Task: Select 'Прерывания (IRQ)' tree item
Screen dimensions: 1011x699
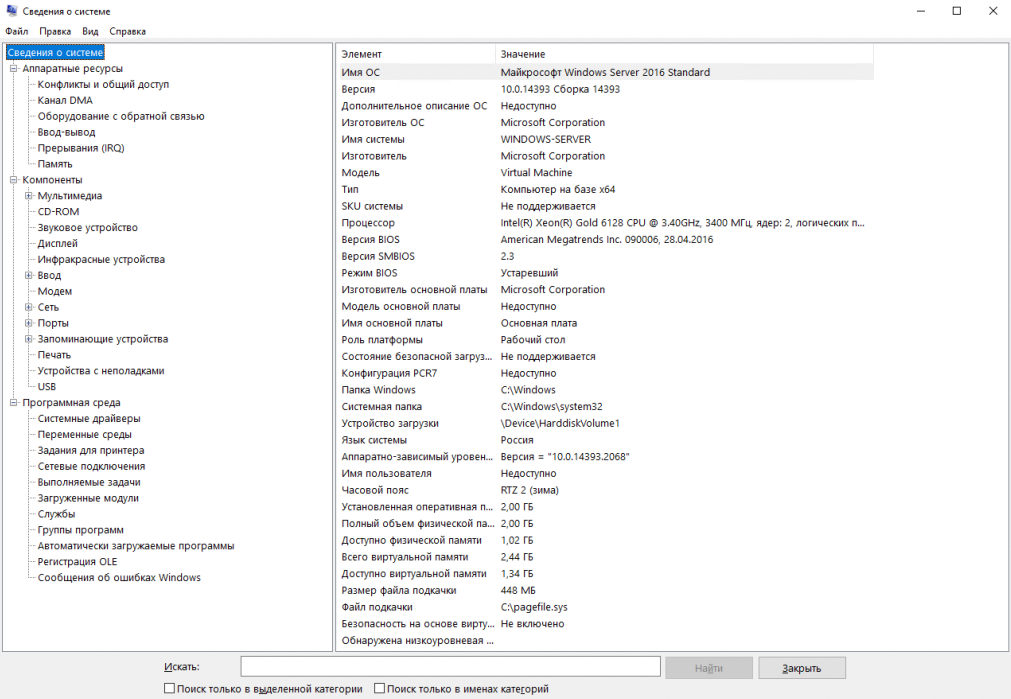Action: click(81, 148)
